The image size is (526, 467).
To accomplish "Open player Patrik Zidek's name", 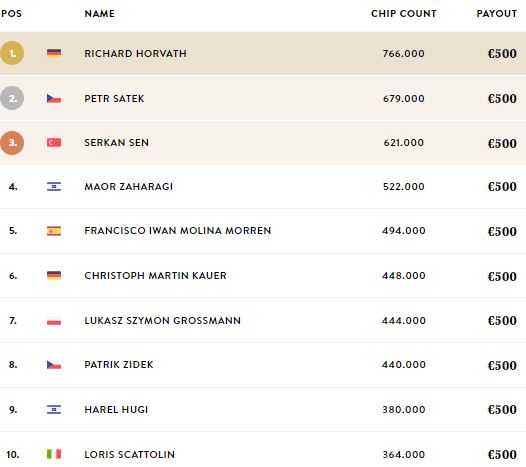I will click(x=119, y=364).
